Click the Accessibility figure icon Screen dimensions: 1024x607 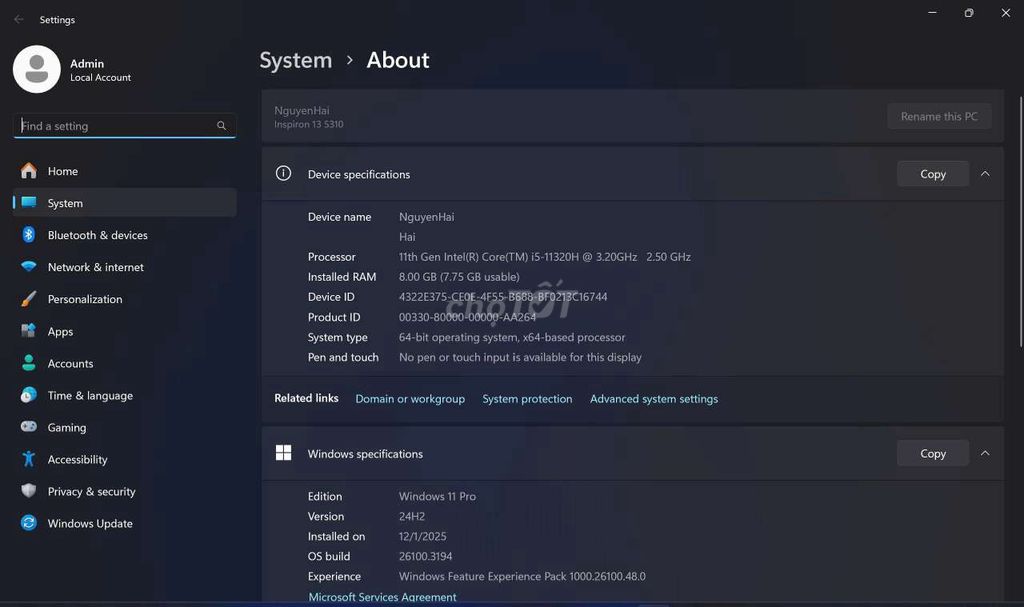pos(29,459)
